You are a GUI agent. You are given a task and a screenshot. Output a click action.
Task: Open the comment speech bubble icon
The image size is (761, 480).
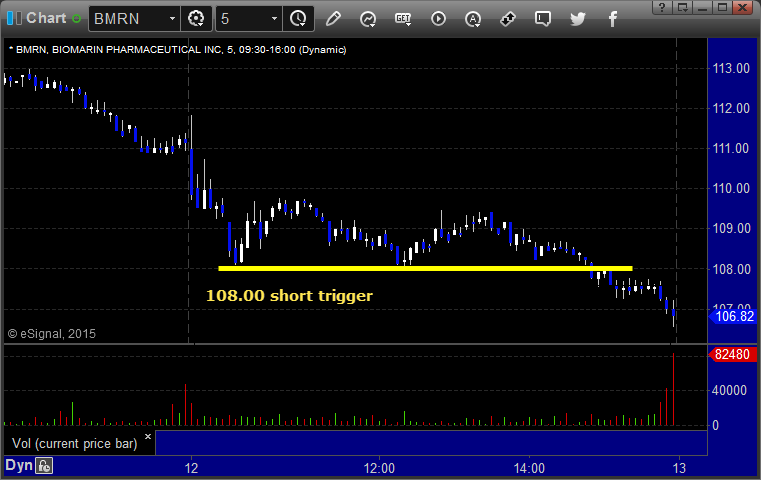click(x=543, y=19)
